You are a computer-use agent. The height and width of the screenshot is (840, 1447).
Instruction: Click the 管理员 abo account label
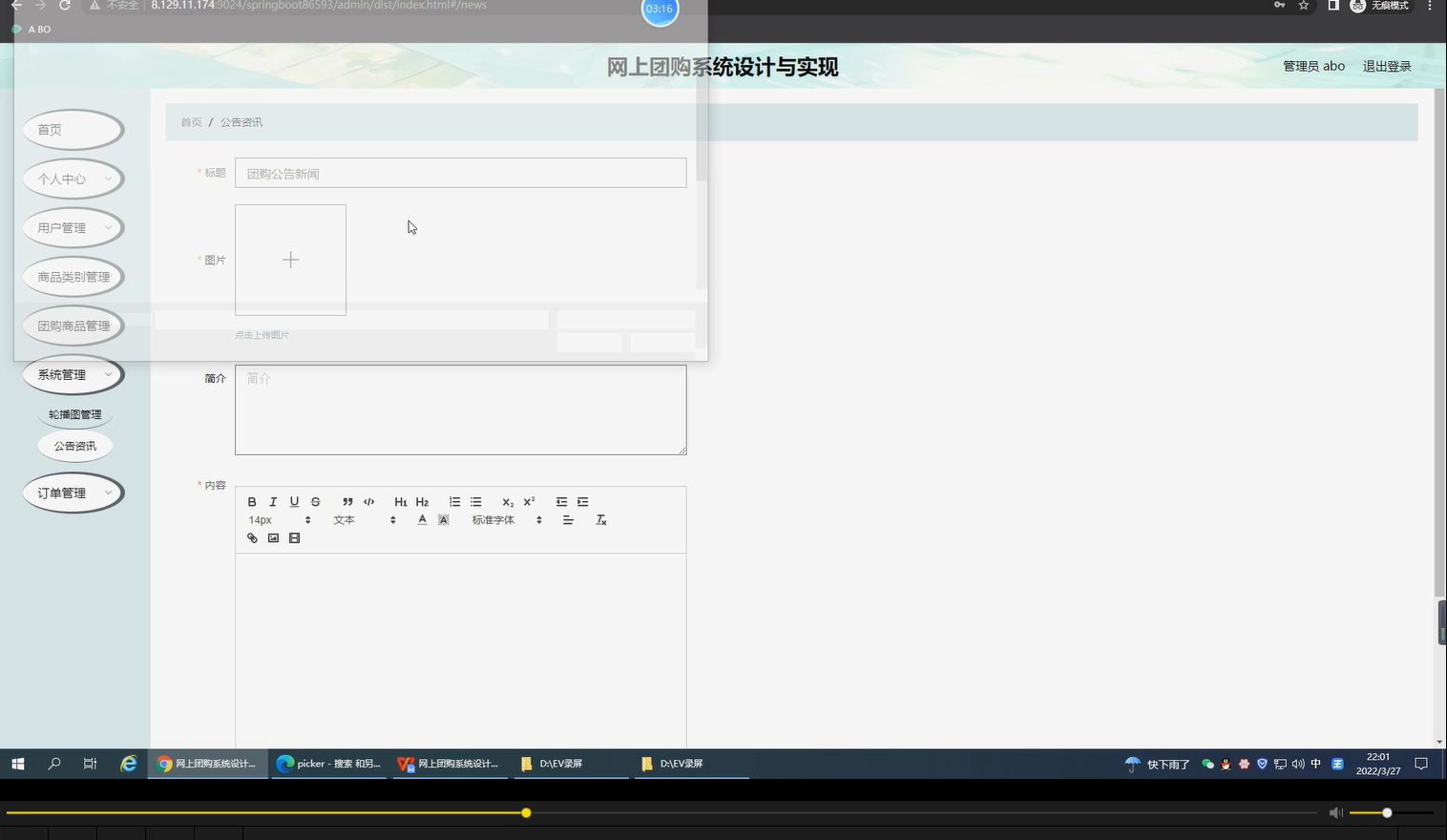click(1313, 66)
